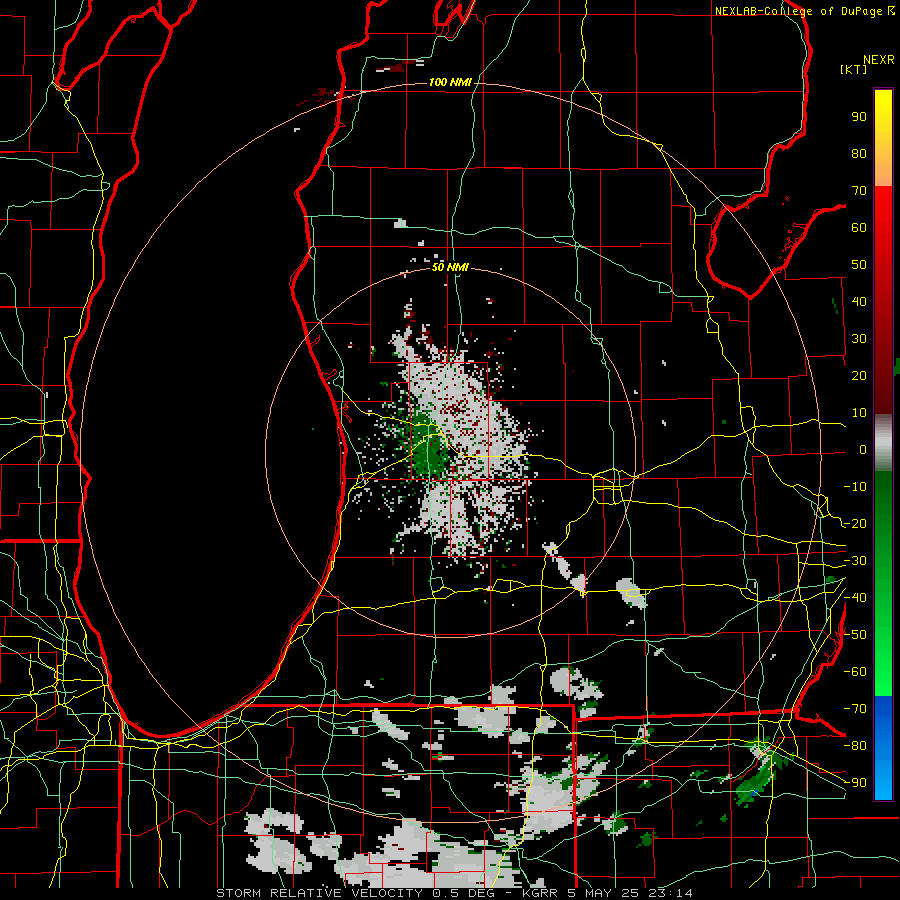Click the -30 value on velocity scale
Screen dimensions: 900x900
(x=855, y=561)
